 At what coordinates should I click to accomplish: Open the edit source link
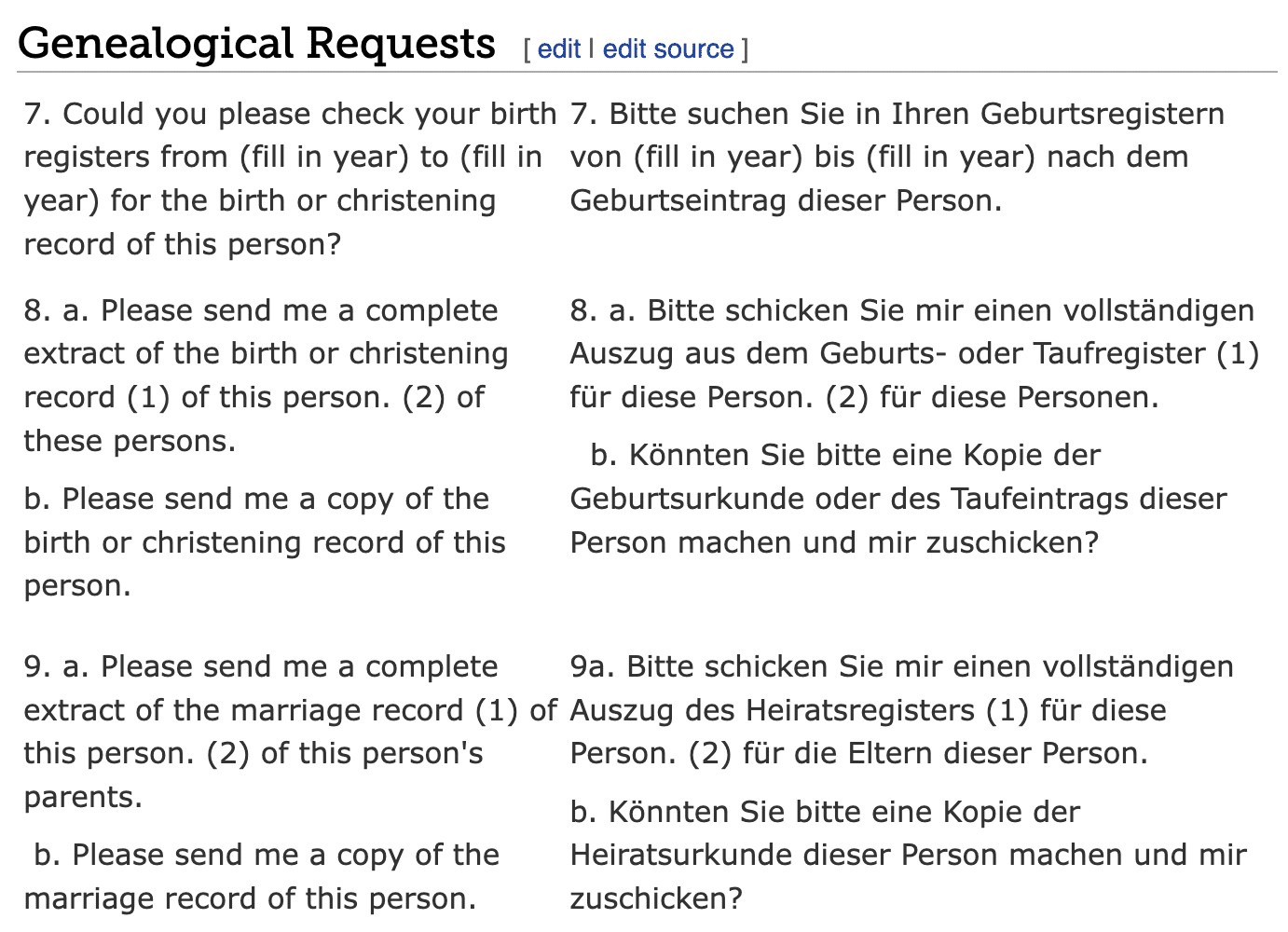(668, 48)
